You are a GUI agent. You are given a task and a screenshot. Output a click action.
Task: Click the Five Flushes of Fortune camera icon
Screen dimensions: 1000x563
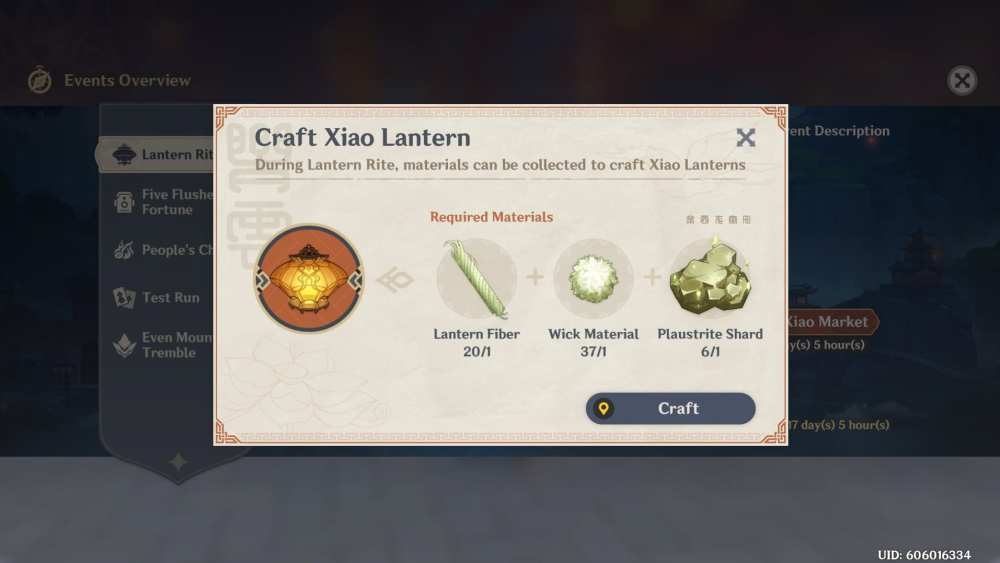(124, 202)
